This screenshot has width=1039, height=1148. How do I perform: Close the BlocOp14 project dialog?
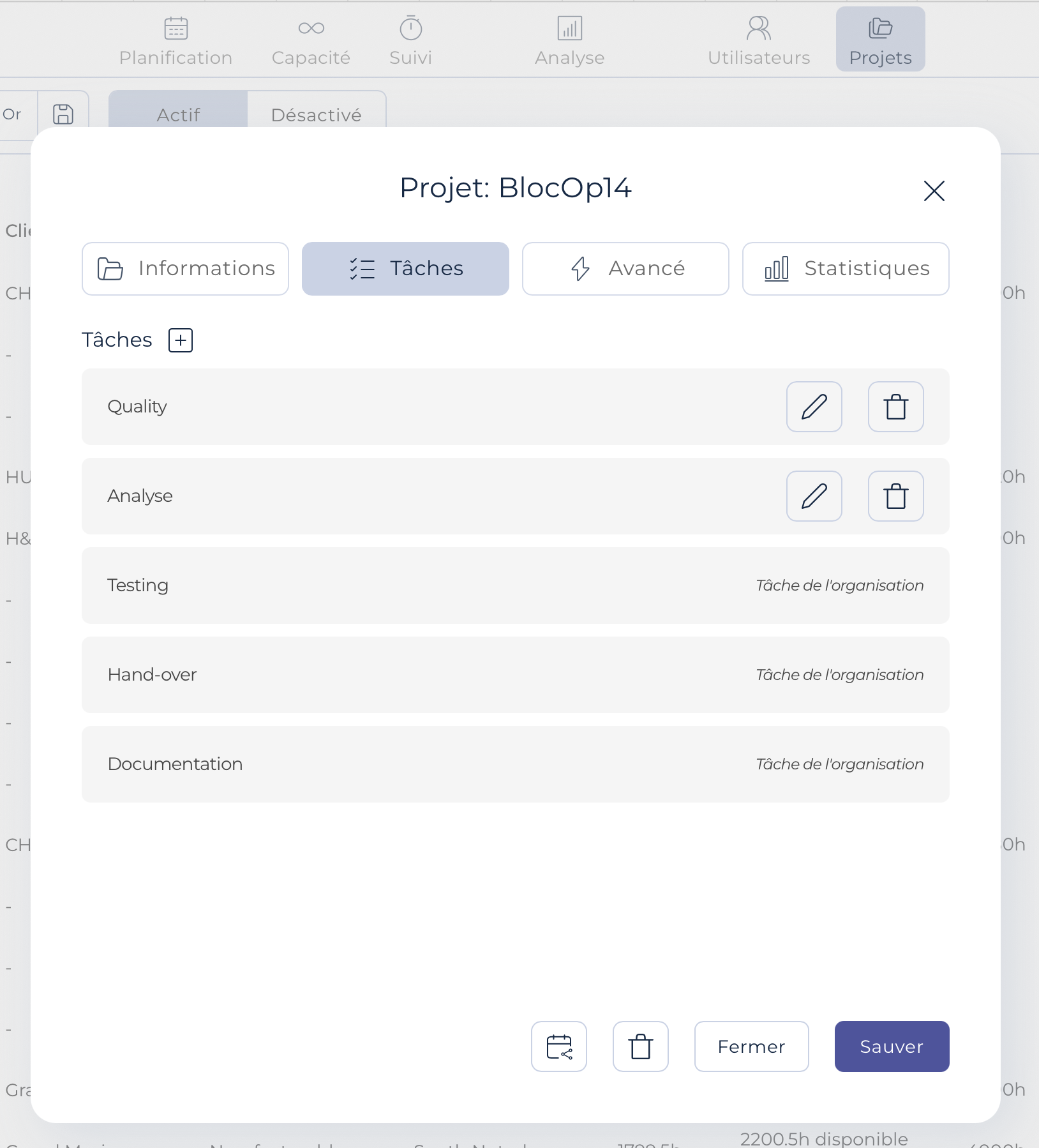click(x=934, y=190)
